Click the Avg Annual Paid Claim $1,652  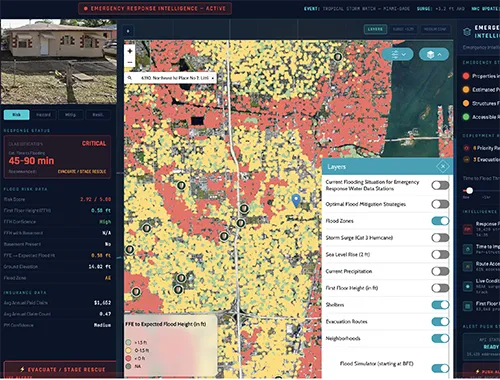[102, 303]
